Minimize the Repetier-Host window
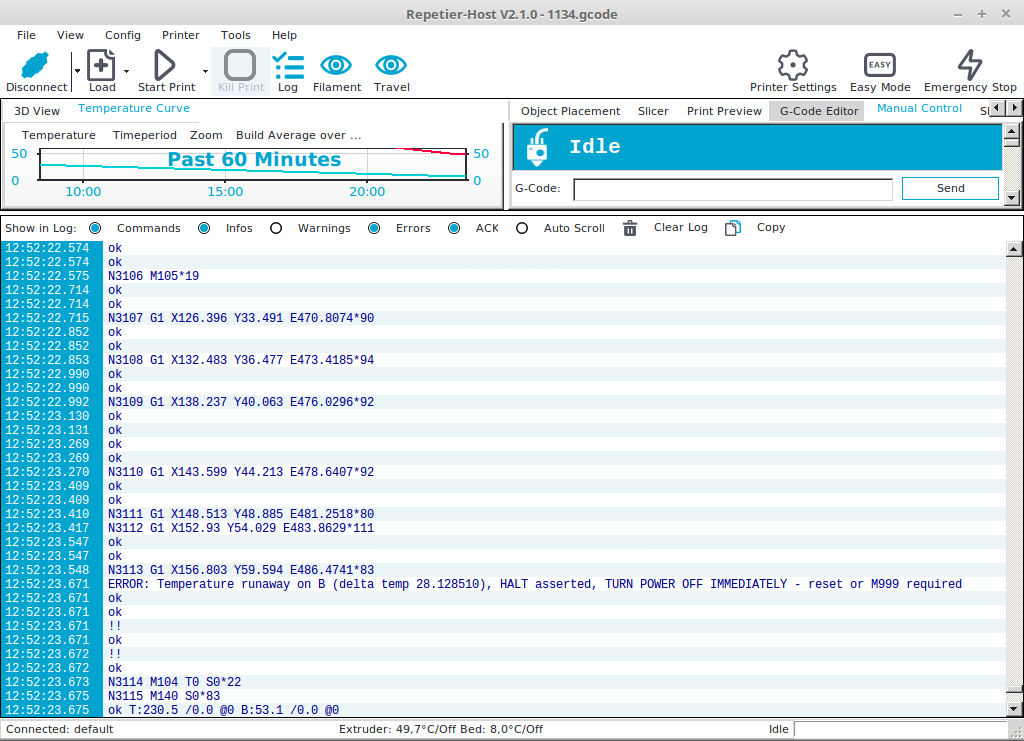Viewport: 1024px width, 741px height. click(x=957, y=14)
